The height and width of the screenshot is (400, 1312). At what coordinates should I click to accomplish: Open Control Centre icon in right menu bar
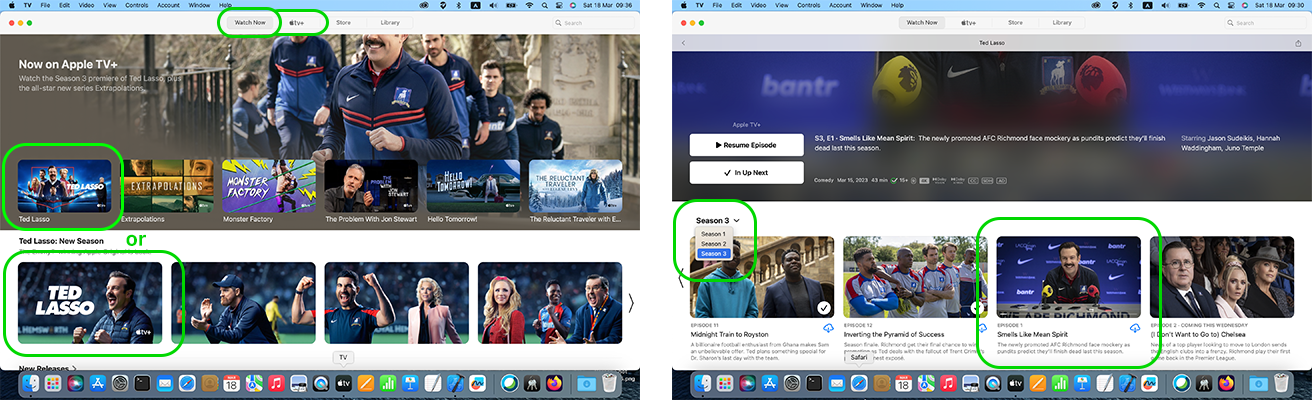[1232, 5]
